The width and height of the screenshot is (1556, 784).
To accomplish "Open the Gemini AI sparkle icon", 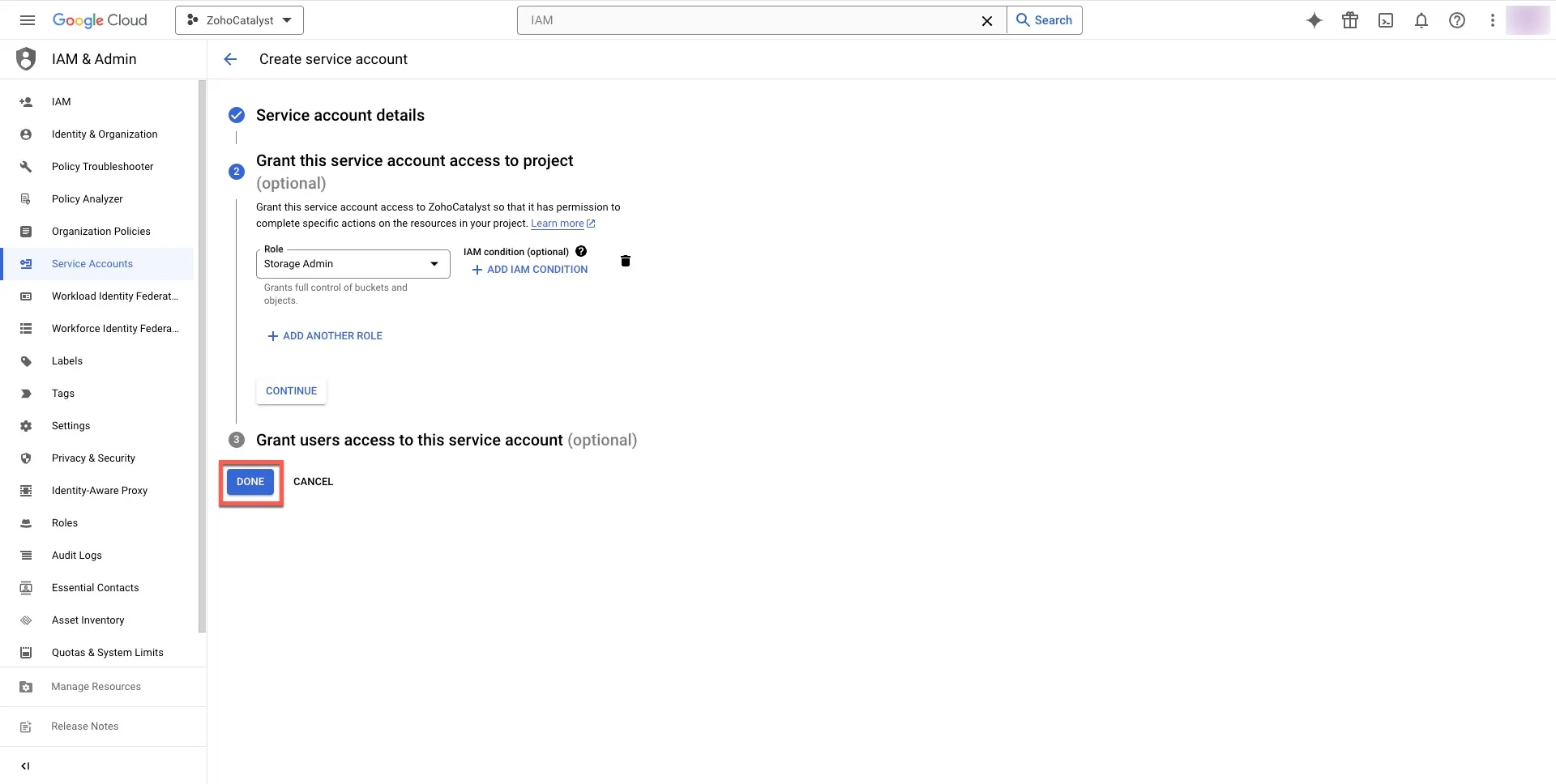I will (1314, 20).
